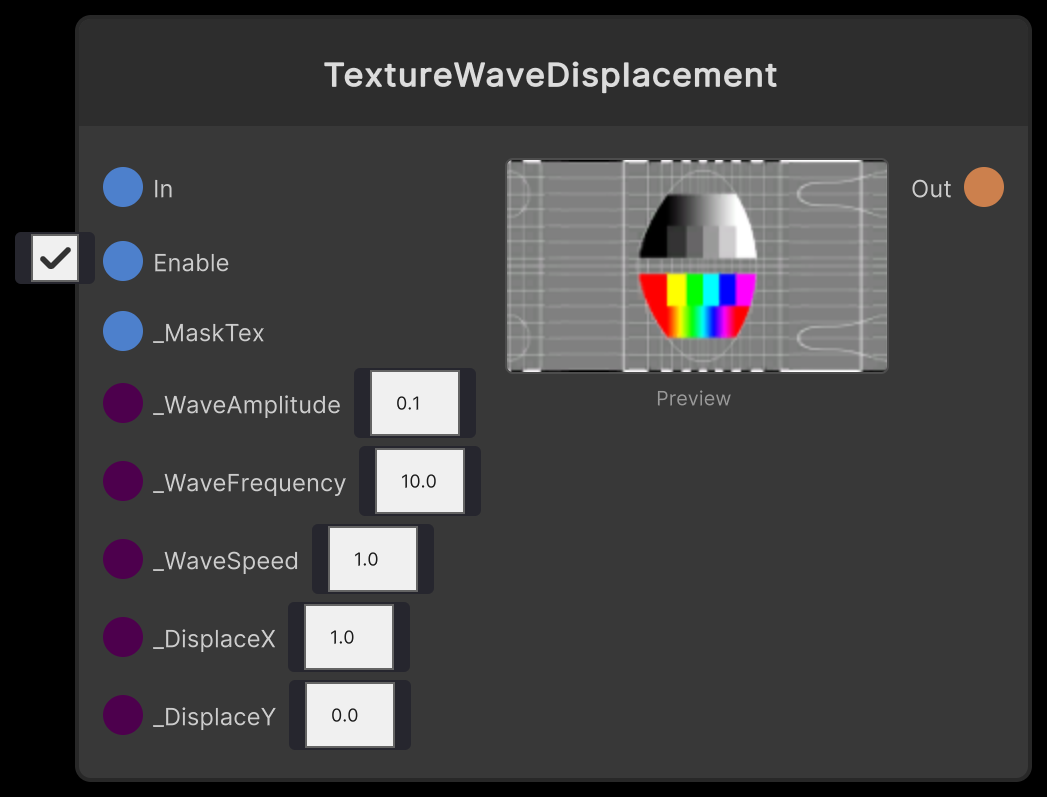Click the _DisplaceY input port
Screen dimensions: 1047x797
(x=122, y=715)
